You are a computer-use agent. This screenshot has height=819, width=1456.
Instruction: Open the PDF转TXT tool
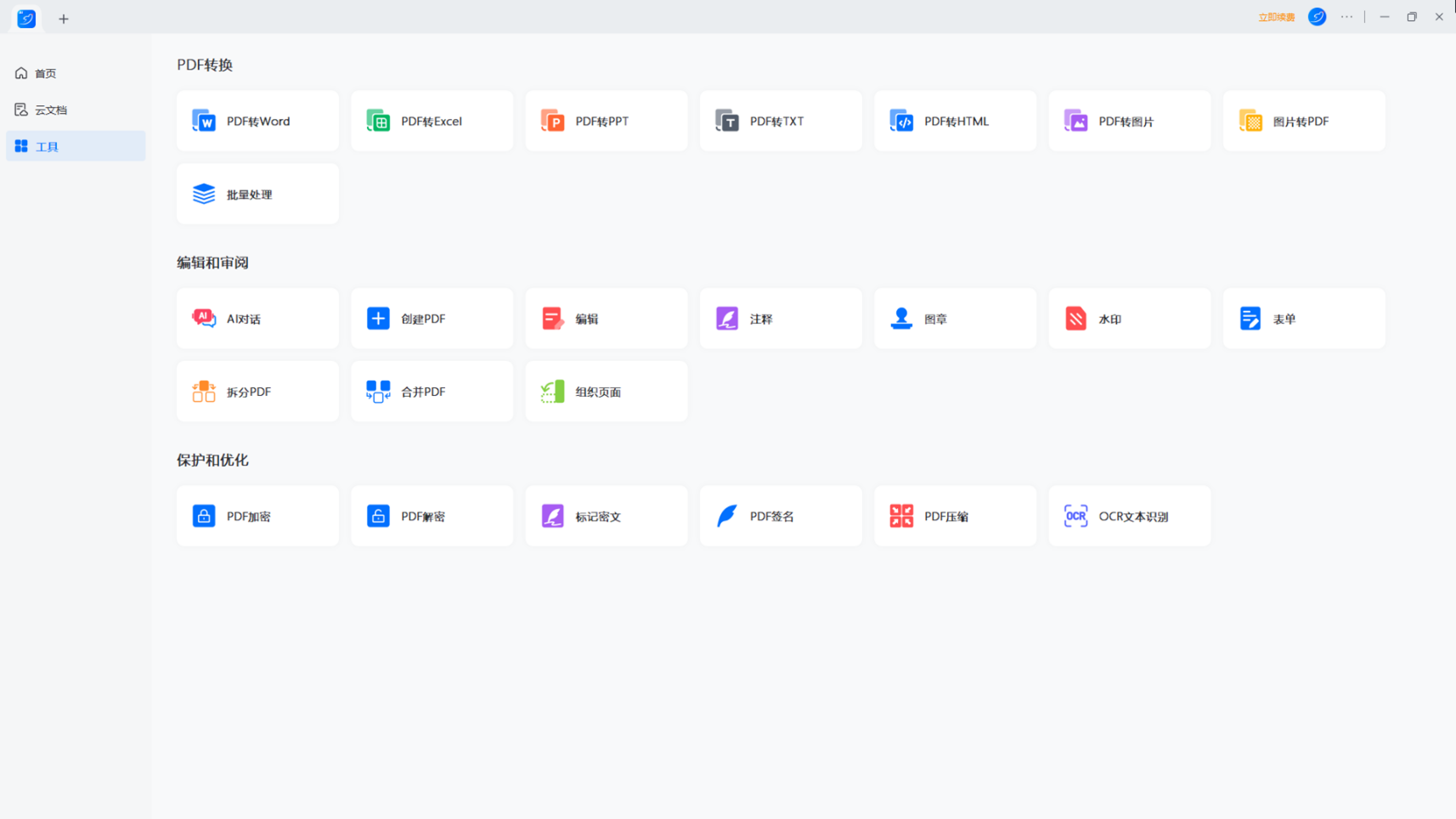pos(781,121)
